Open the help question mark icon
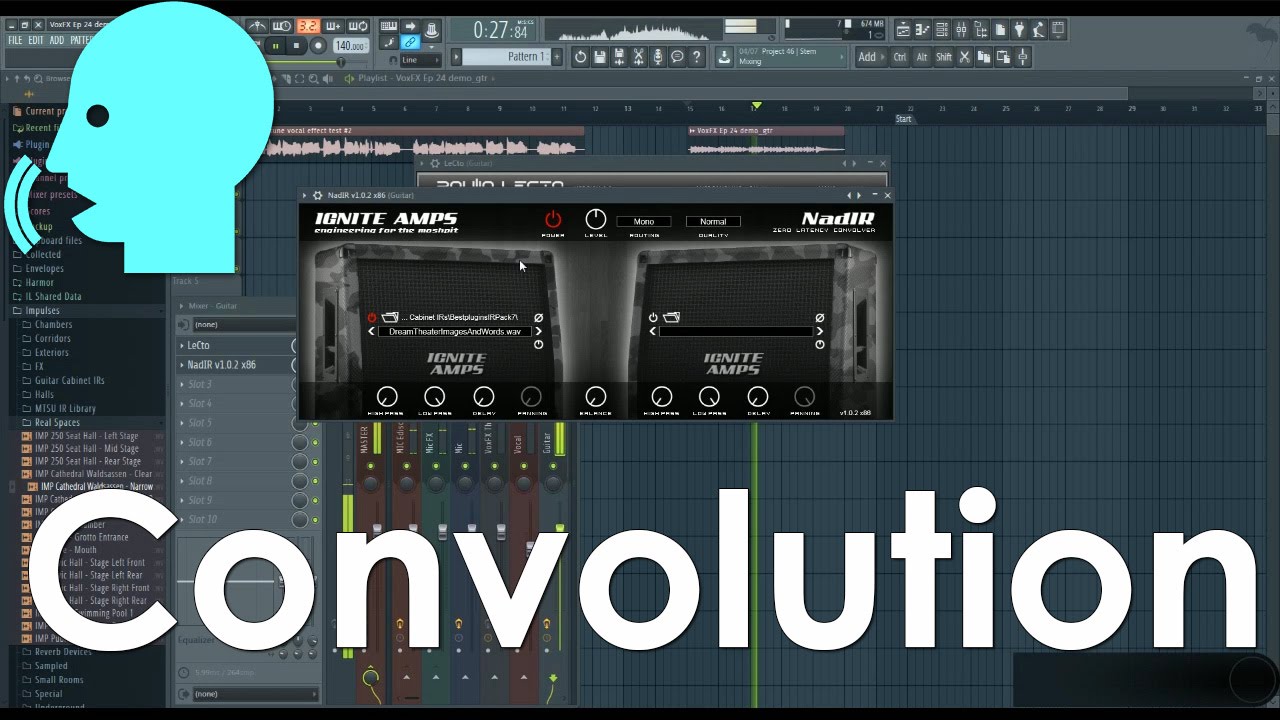1280x720 pixels. pos(697,57)
